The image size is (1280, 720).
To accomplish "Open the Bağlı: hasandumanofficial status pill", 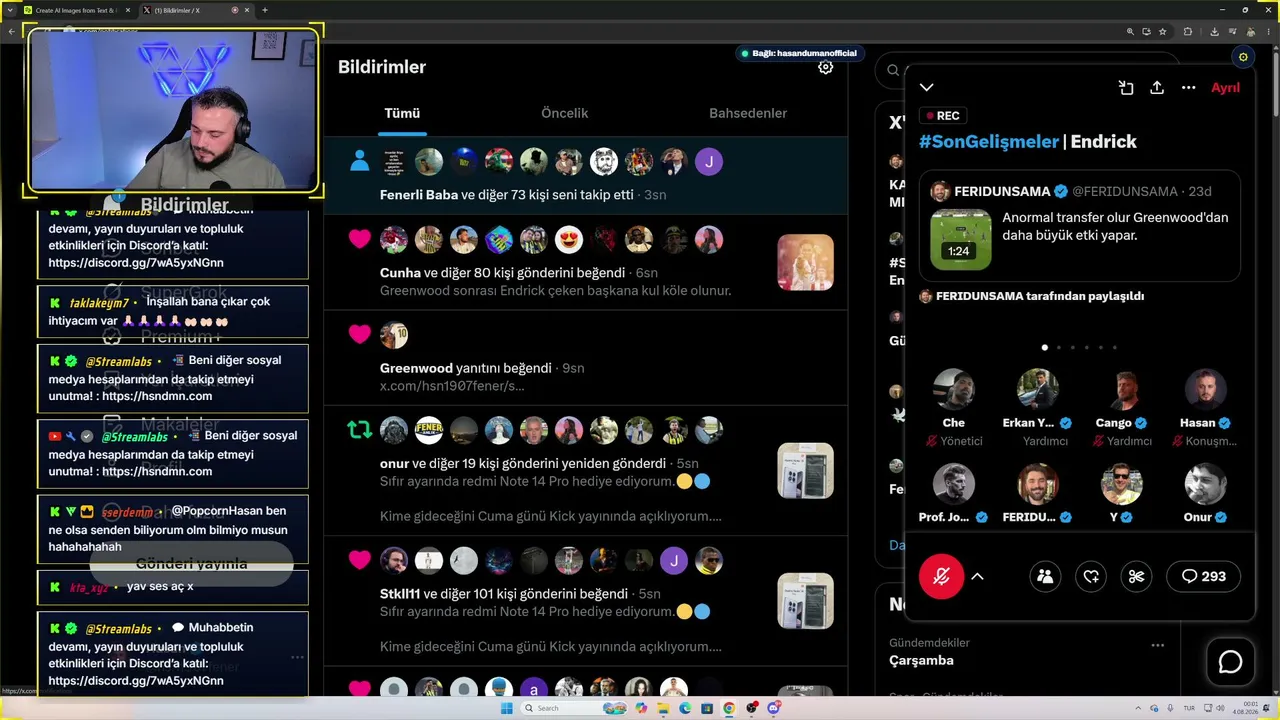I will pyautogui.click(x=798, y=53).
